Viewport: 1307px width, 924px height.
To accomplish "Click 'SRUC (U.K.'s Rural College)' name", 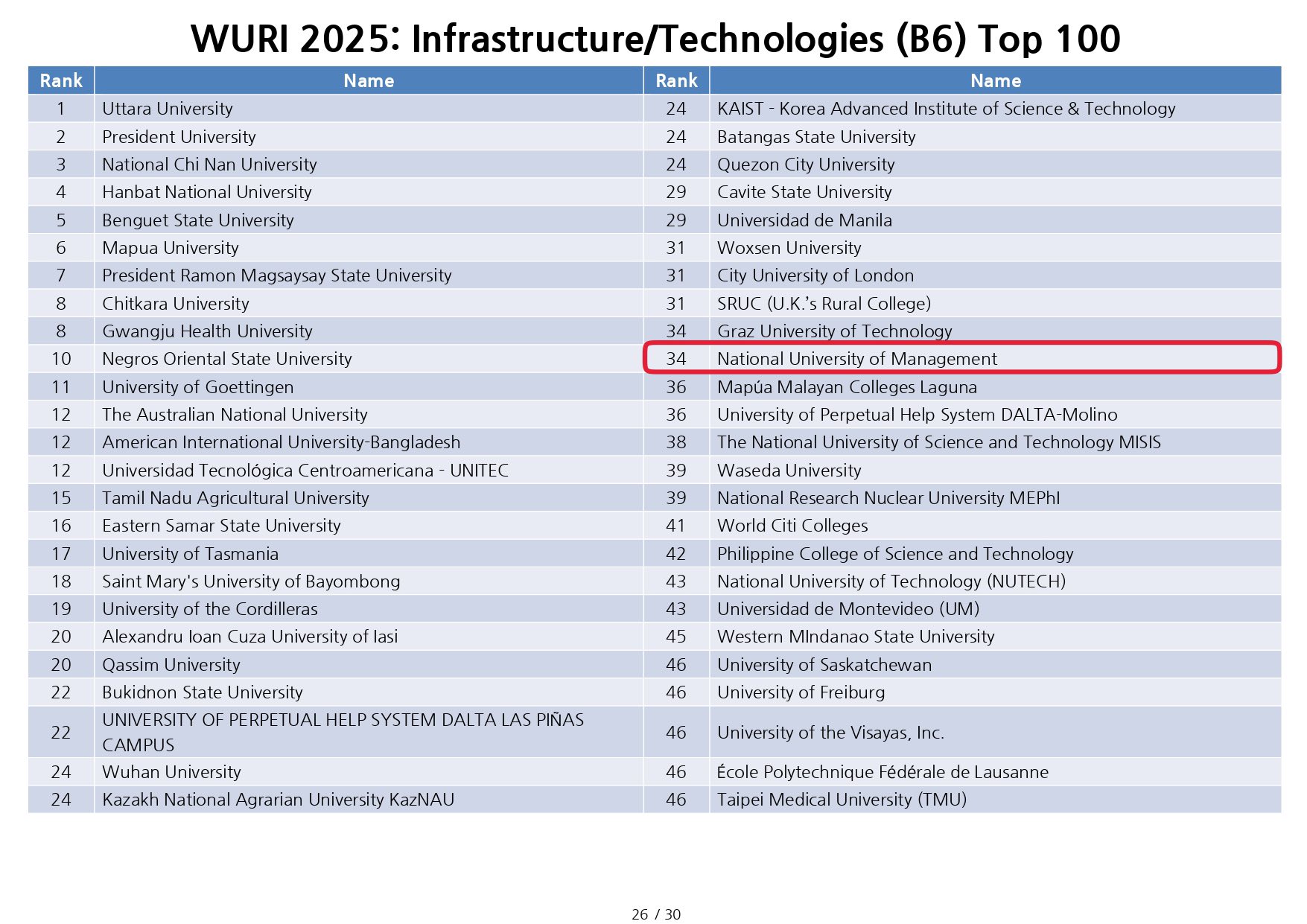I will (824, 304).
